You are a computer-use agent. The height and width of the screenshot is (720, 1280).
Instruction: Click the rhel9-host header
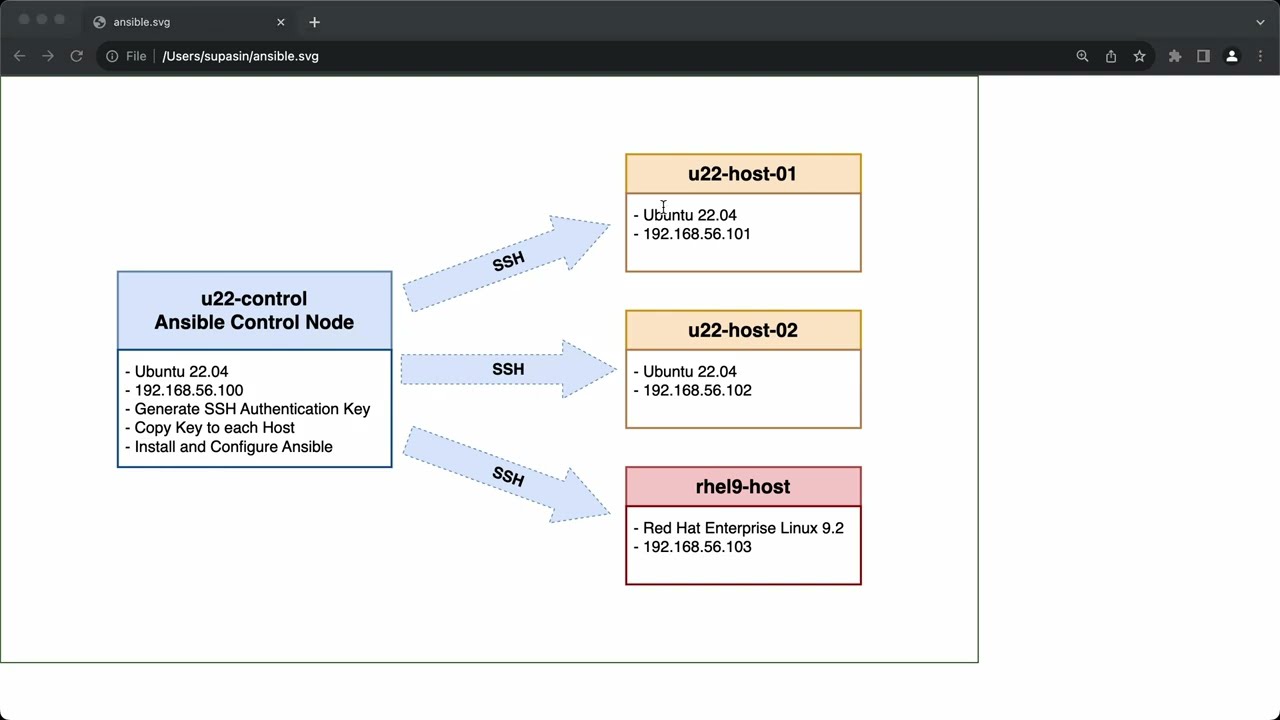click(x=743, y=487)
